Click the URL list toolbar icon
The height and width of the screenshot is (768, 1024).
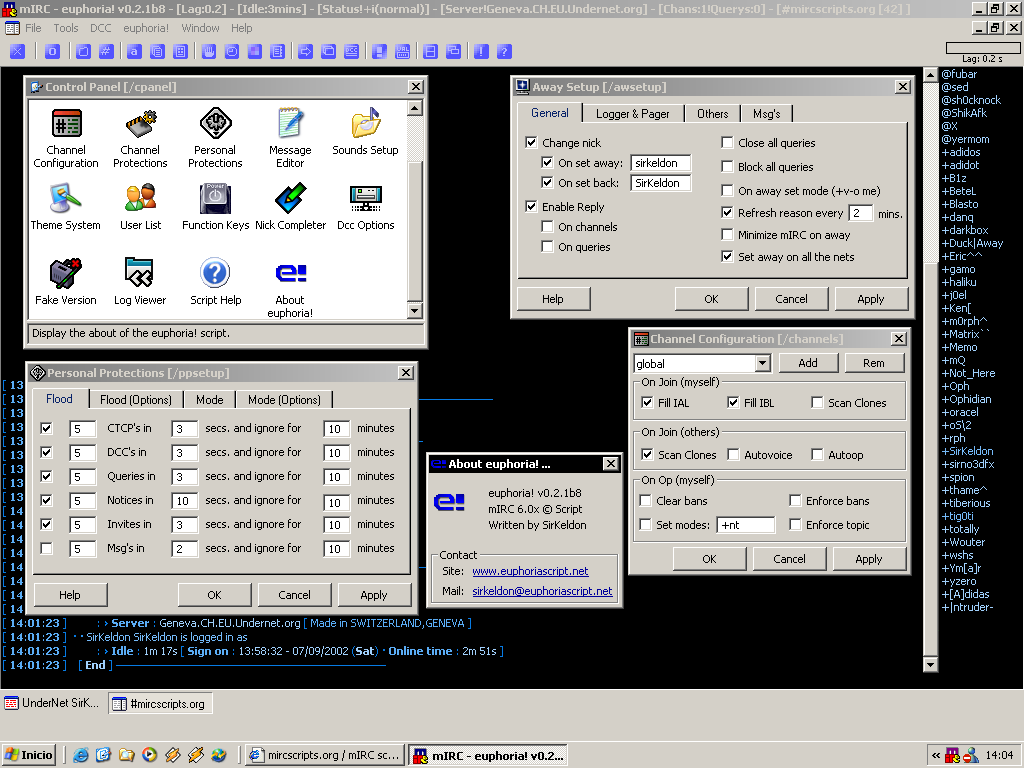tap(403, 52)
